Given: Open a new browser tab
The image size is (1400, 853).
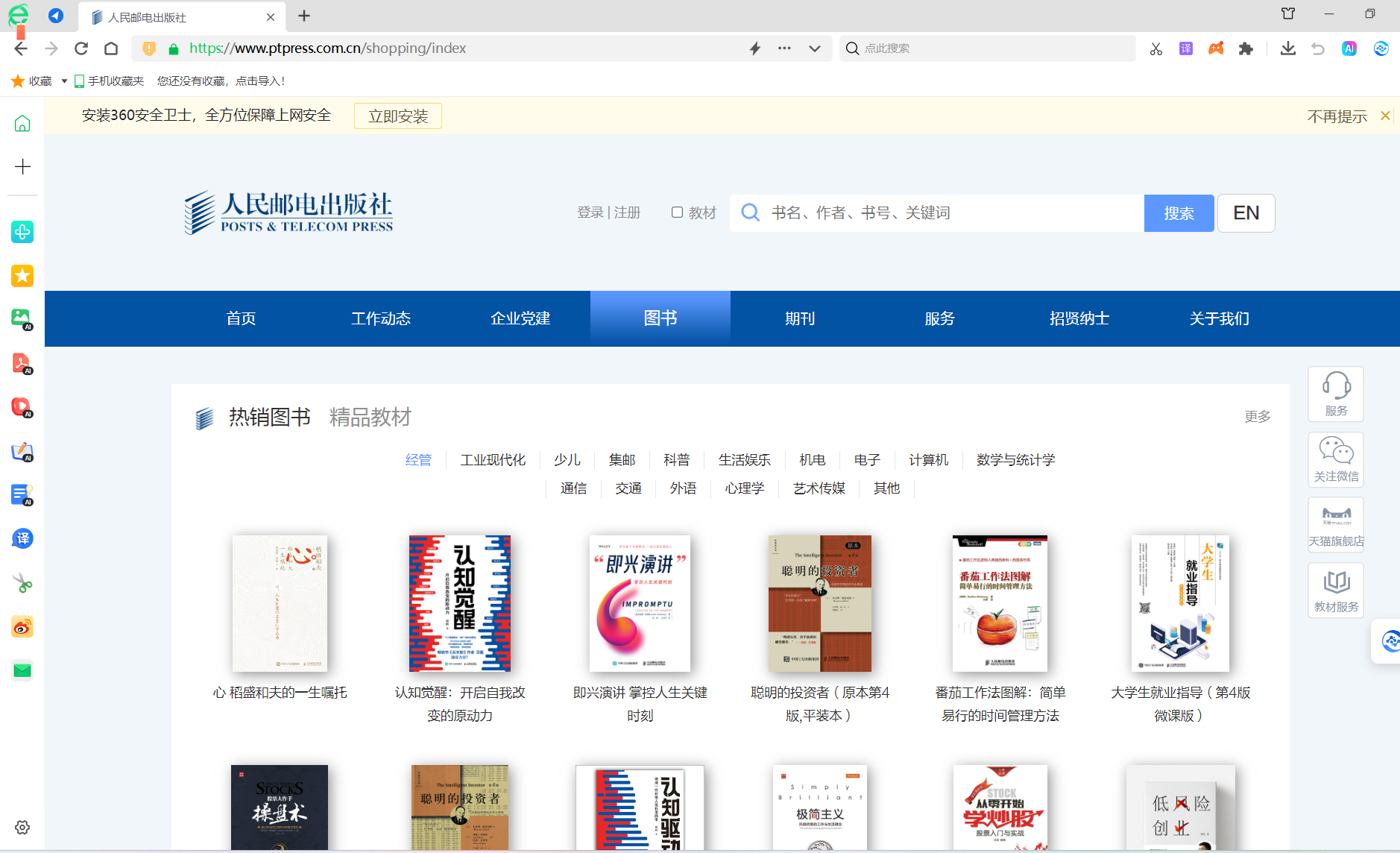Looking at the screenshot, I should pyautogui.click(x=304, y=16).
